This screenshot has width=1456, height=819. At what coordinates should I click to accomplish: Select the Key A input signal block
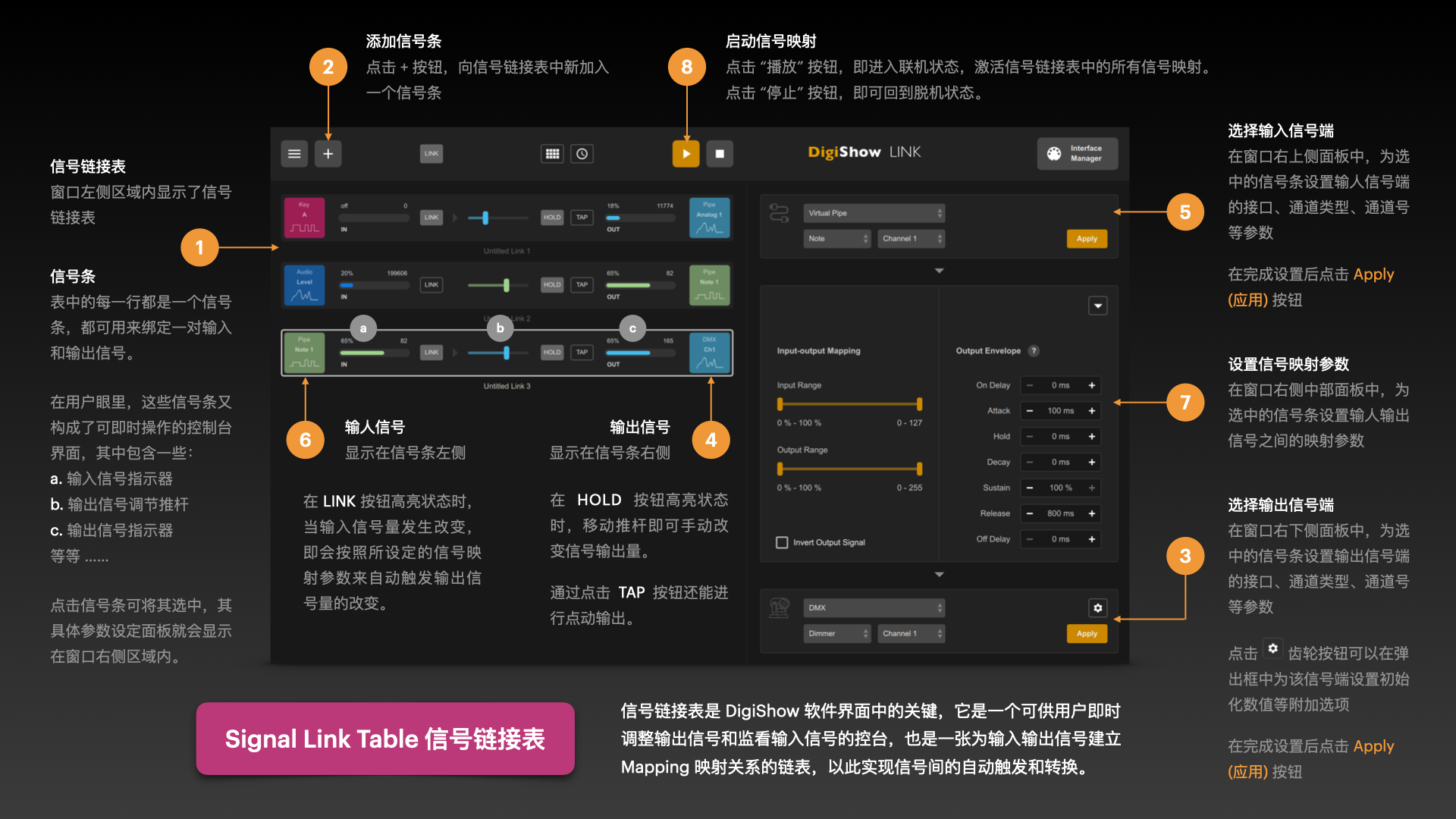pyautogui.click(x=304, y=218)
